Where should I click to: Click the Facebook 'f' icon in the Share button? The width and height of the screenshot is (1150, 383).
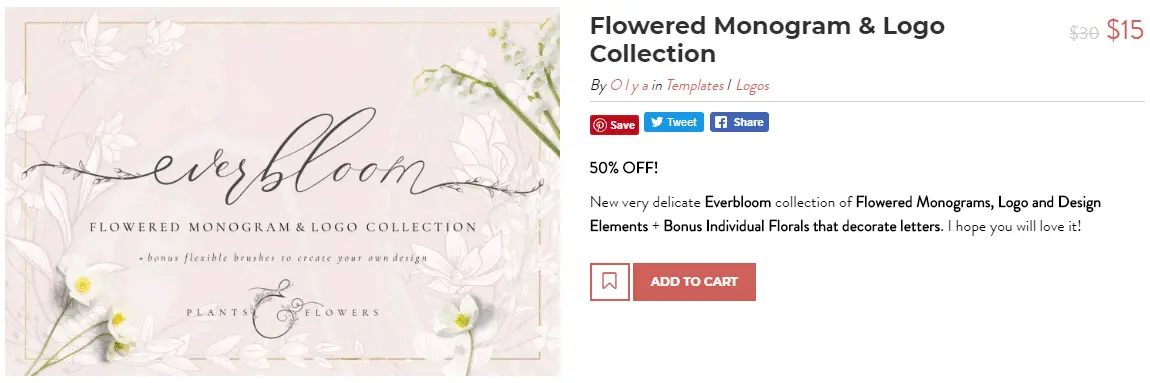tap(720, 123)
